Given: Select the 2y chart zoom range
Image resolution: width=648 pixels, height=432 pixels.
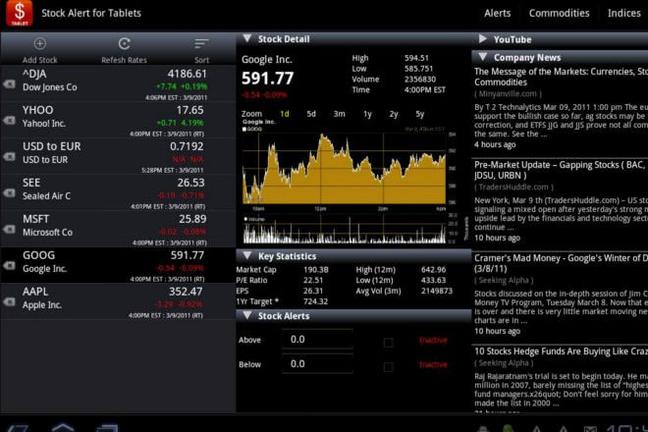Looking at the screenshot, I should [x=393, y=114].
